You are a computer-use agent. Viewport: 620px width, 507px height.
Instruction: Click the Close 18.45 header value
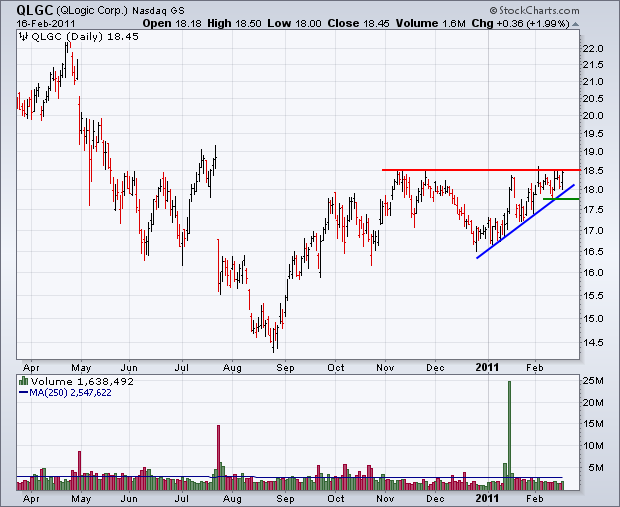358,23
